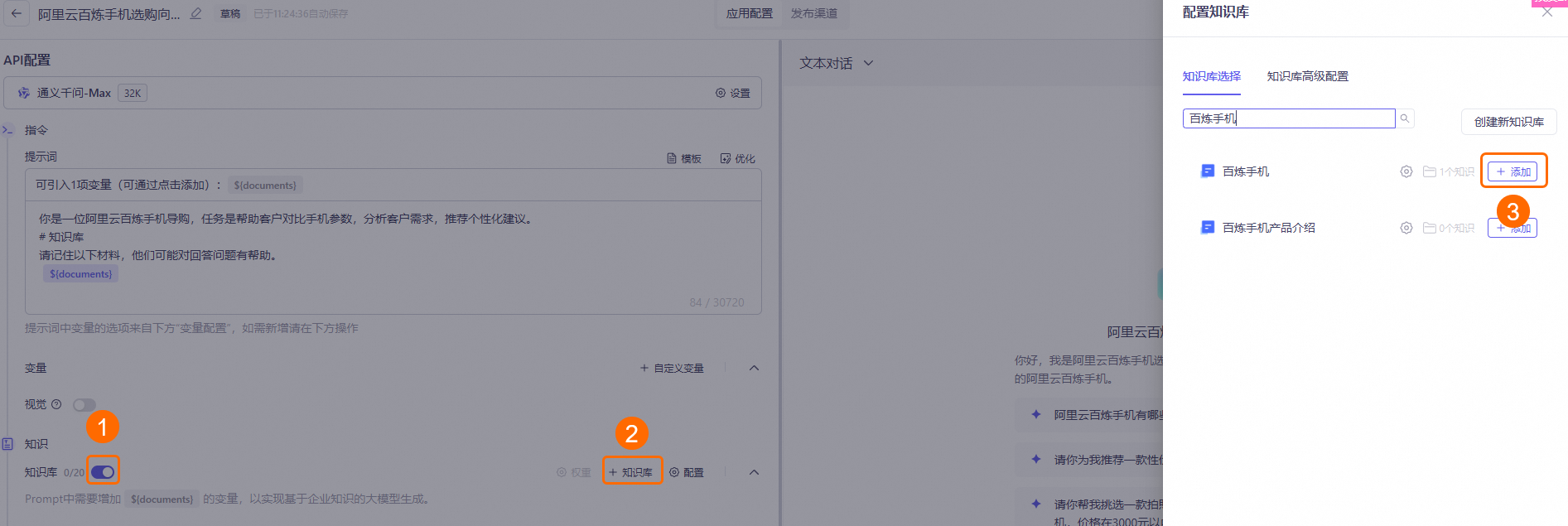Viewport: 1568px width, 526px height.
Task: Select the 知识库选择 tab
Action: [1211, 76]
